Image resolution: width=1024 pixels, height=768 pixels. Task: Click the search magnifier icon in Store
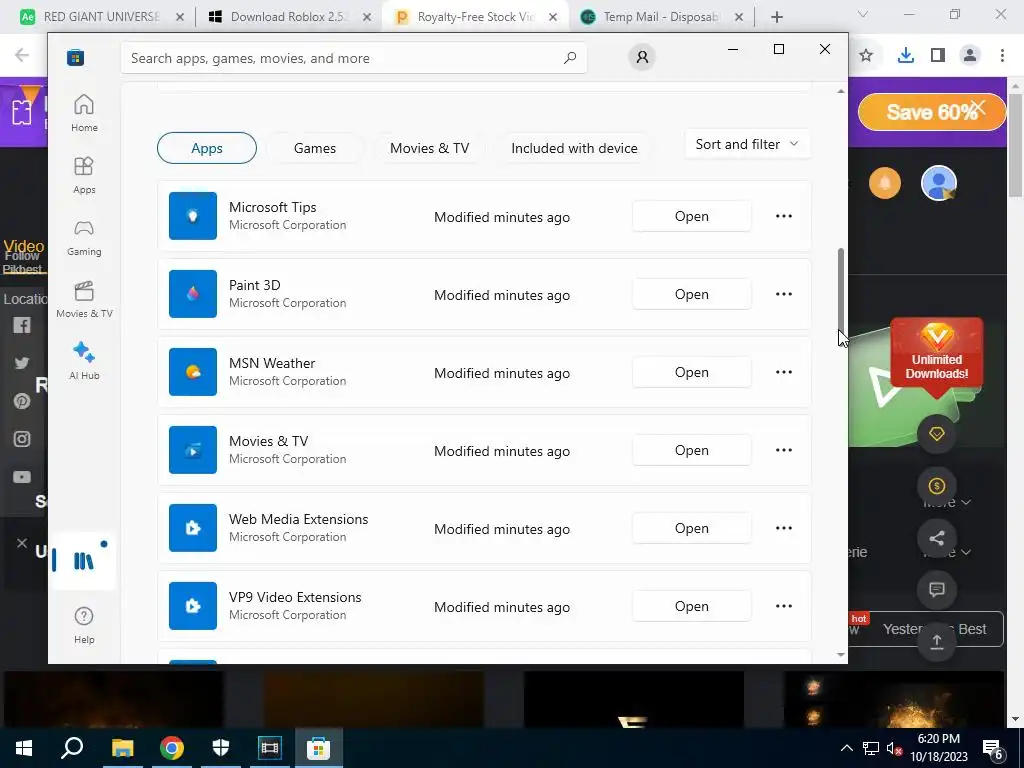coord(569,57)
